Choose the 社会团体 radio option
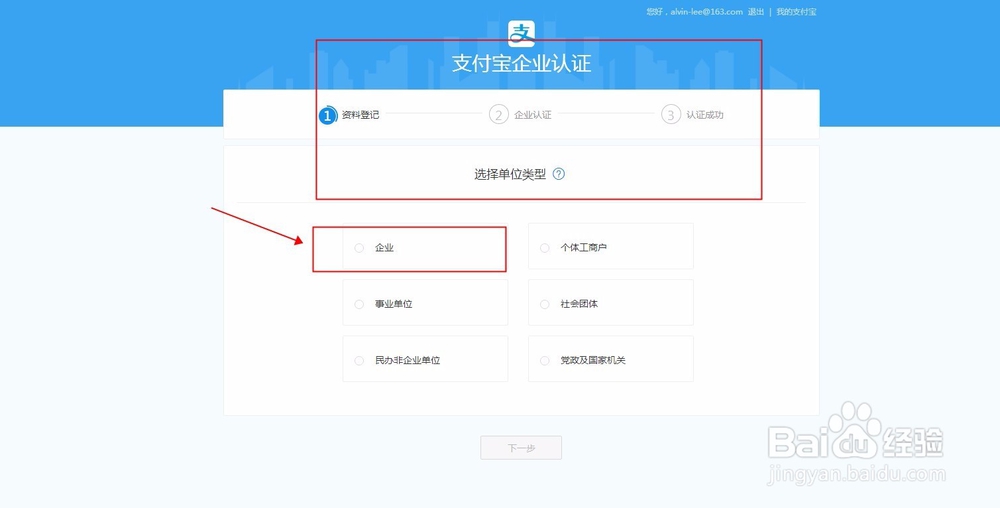The width and height of the screenshot is (1000, 508). pos(545,304)
